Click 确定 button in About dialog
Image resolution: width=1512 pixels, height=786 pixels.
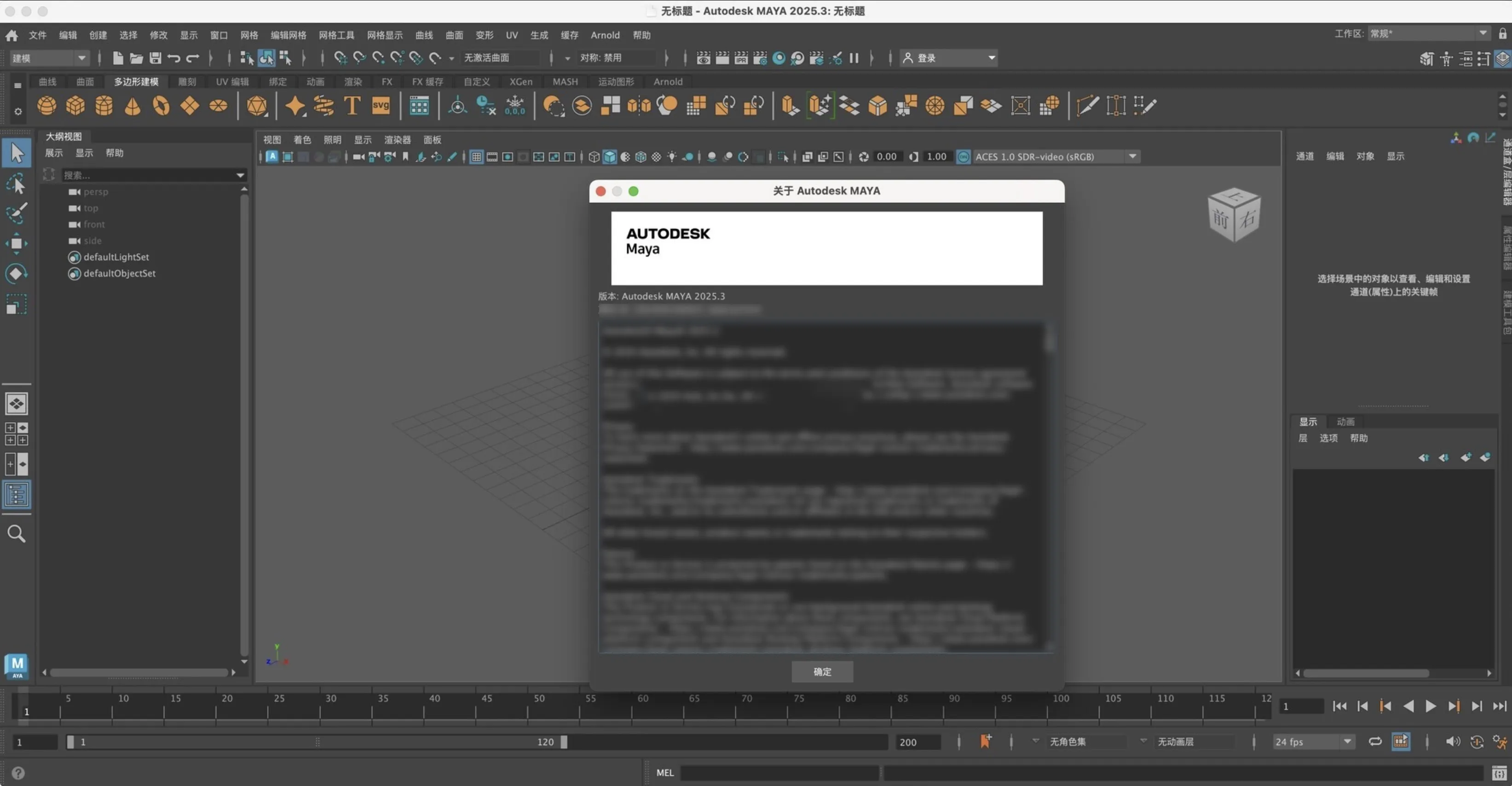[822, 671]
